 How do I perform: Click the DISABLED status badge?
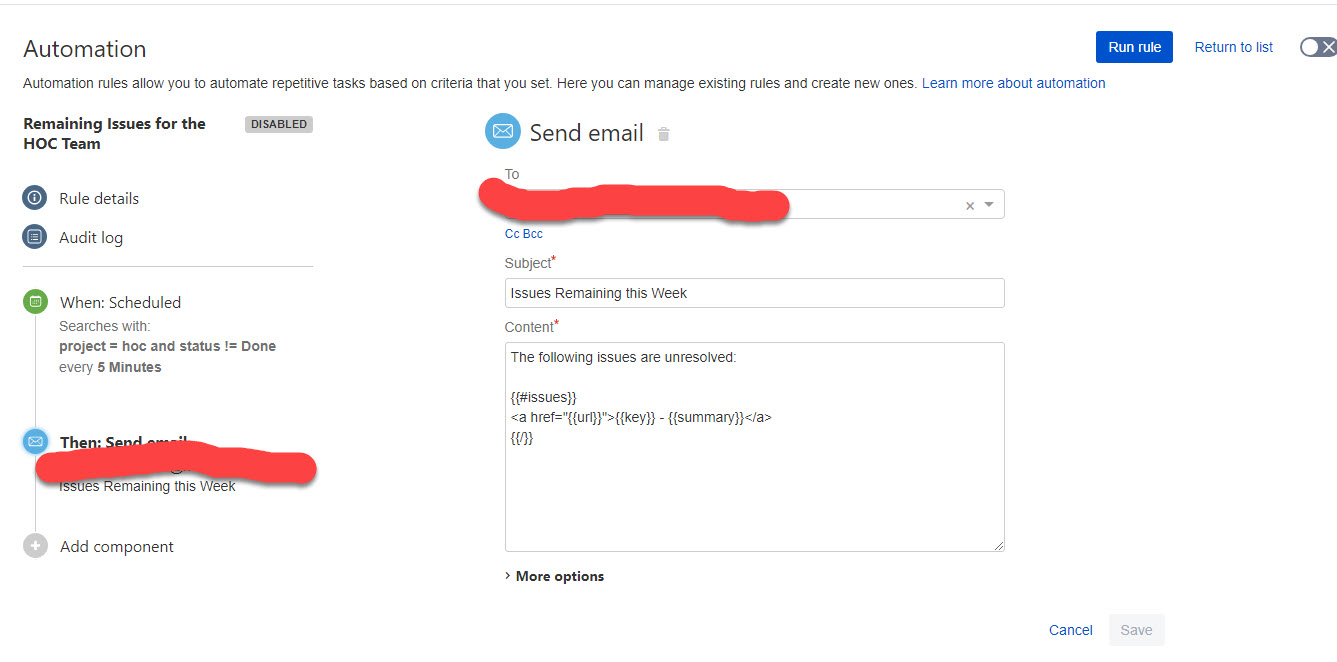click(x=279, y=124)
